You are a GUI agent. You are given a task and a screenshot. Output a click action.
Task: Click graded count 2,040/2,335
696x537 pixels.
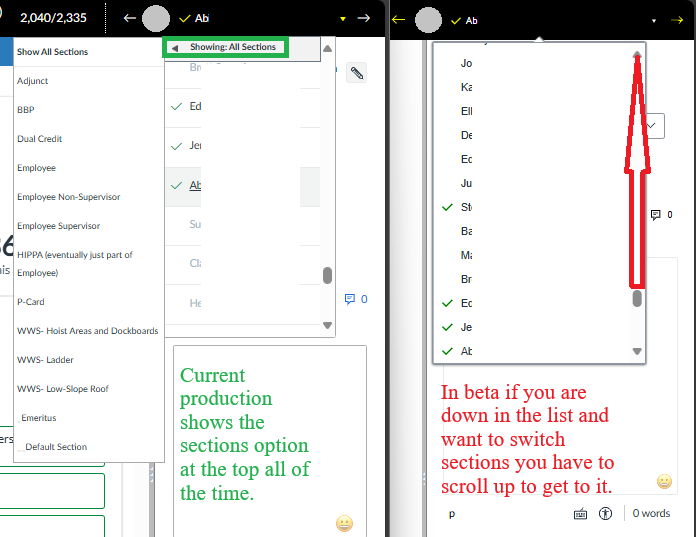53,18
